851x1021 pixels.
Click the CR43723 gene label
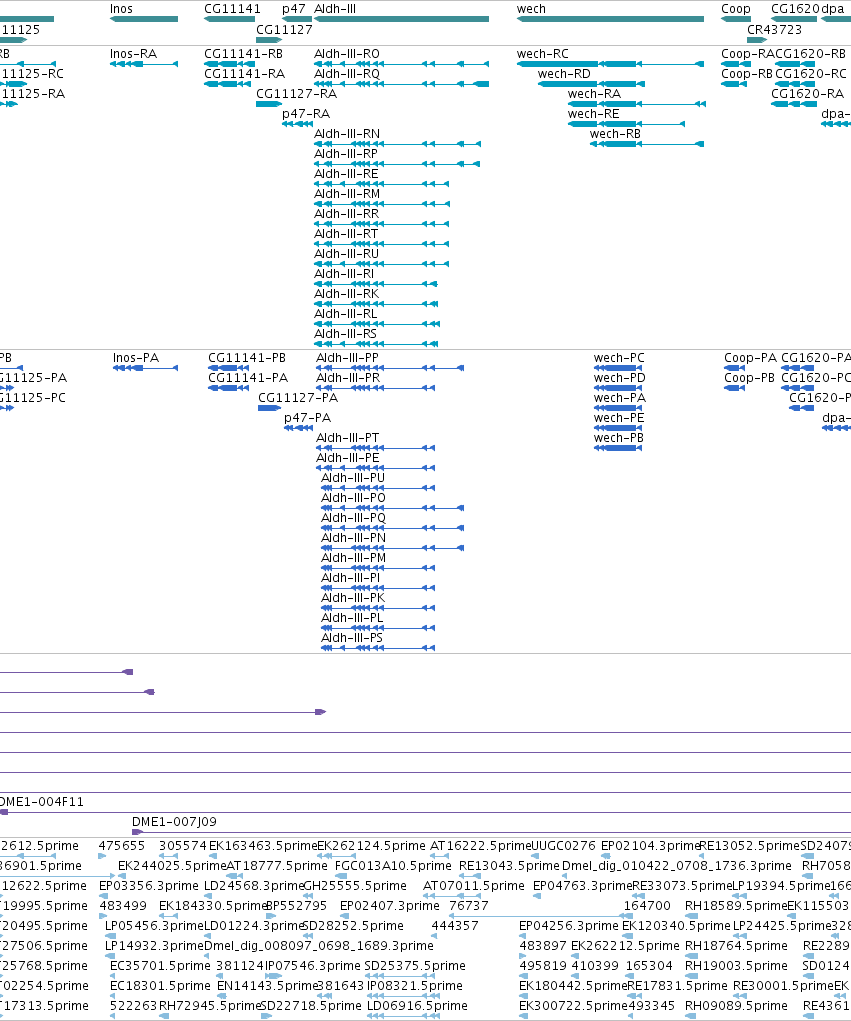774,30
